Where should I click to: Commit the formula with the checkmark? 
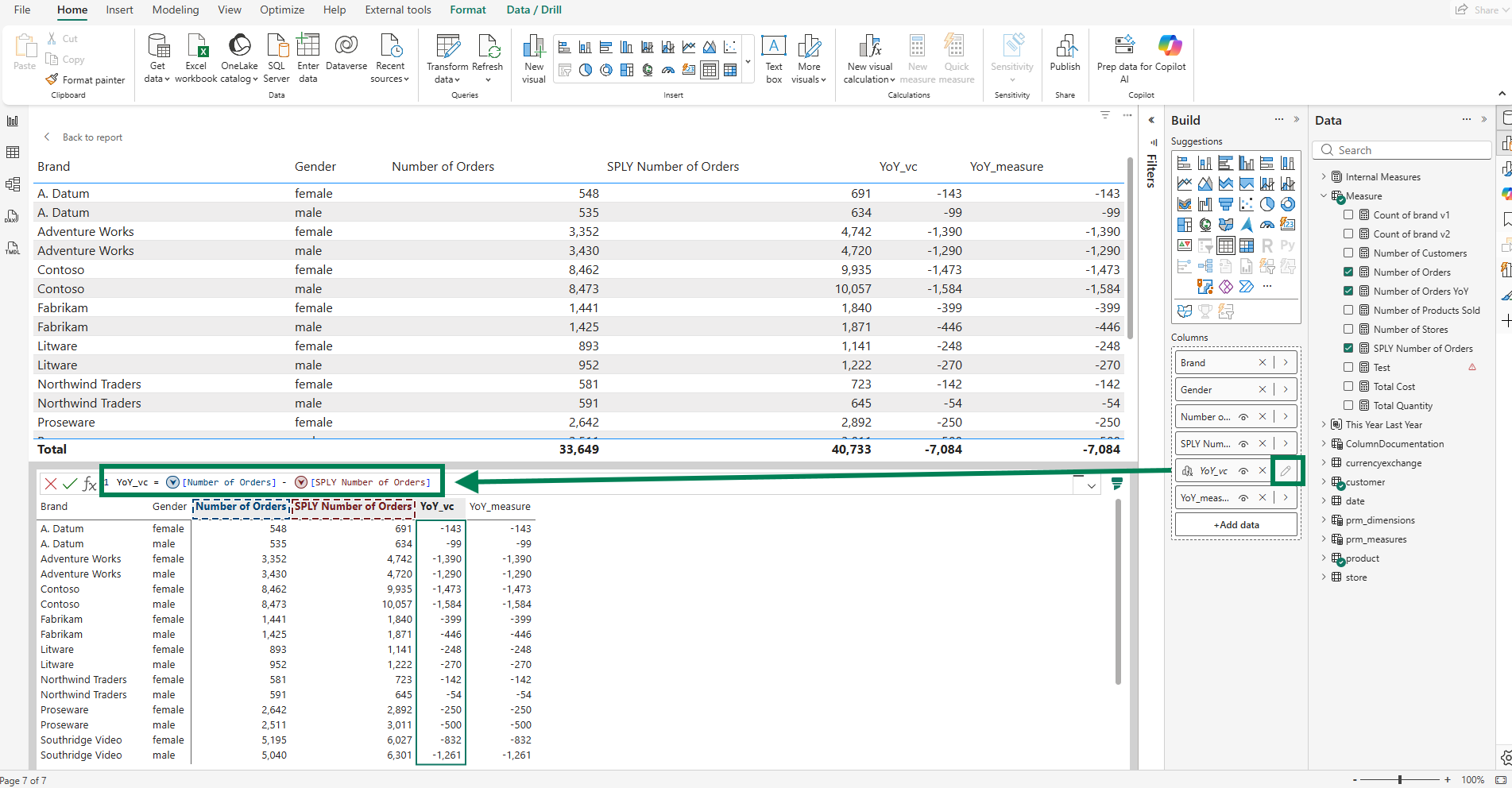pos(70,483)
